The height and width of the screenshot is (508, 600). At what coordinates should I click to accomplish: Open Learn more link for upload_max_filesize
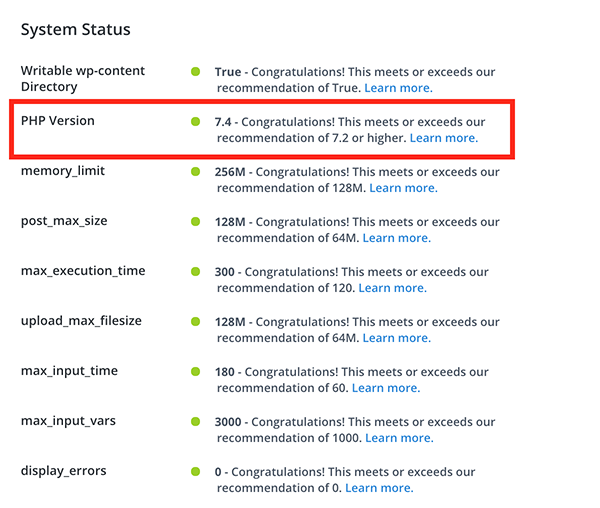[x=397, y=338]
